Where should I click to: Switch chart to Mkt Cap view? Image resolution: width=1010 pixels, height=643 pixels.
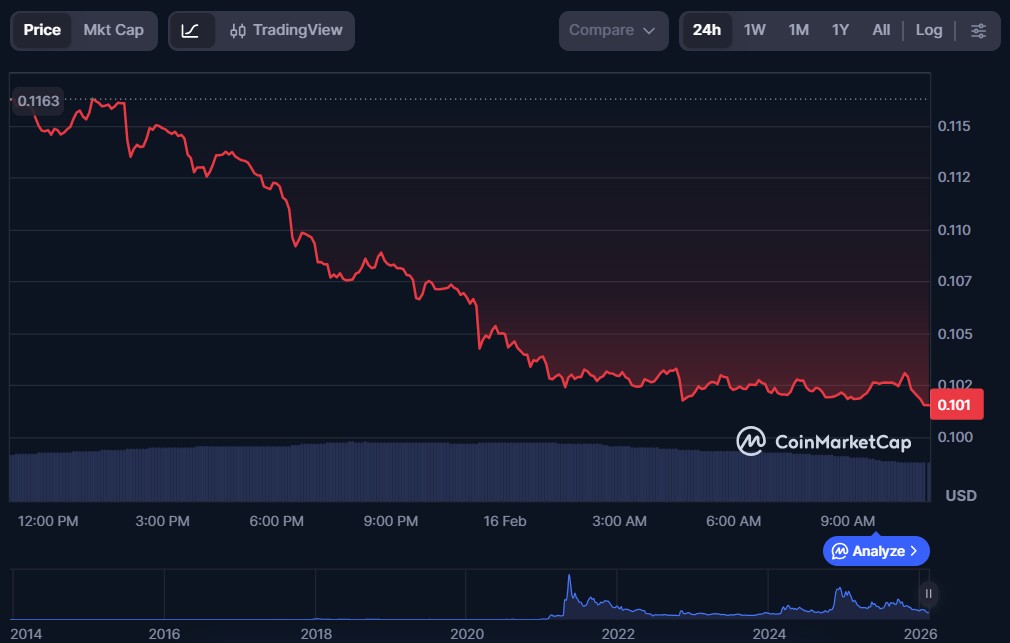click(x=113, y=30)
